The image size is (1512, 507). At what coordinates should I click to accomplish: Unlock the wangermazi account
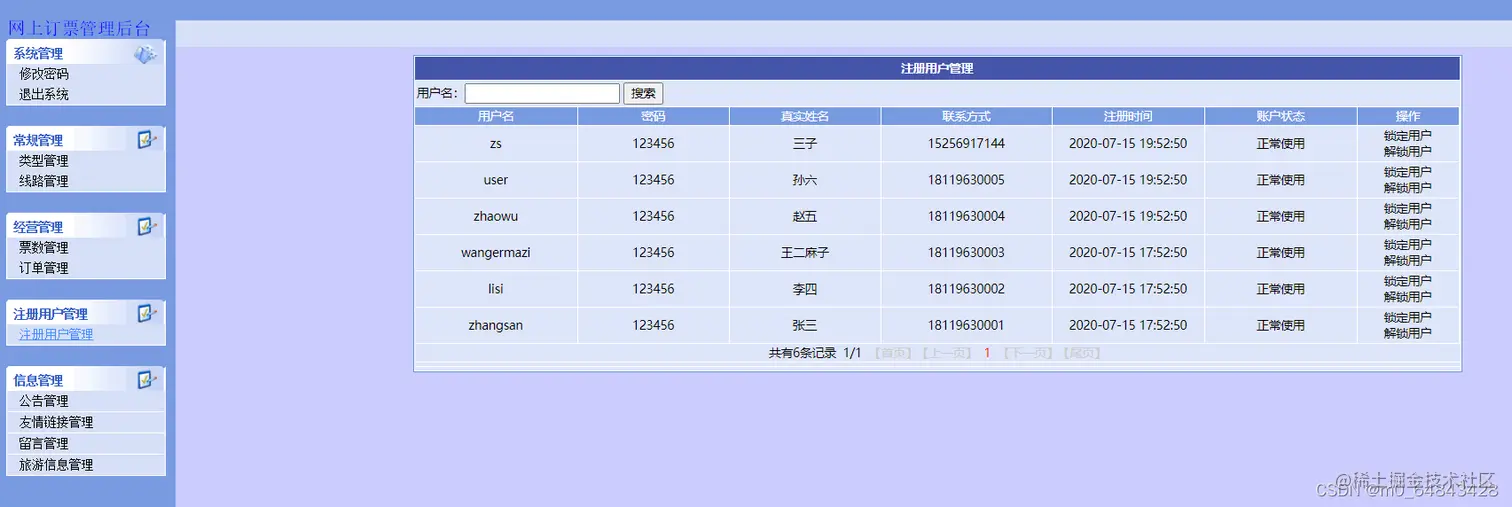pyautogui.click(x=1407, y=261)
